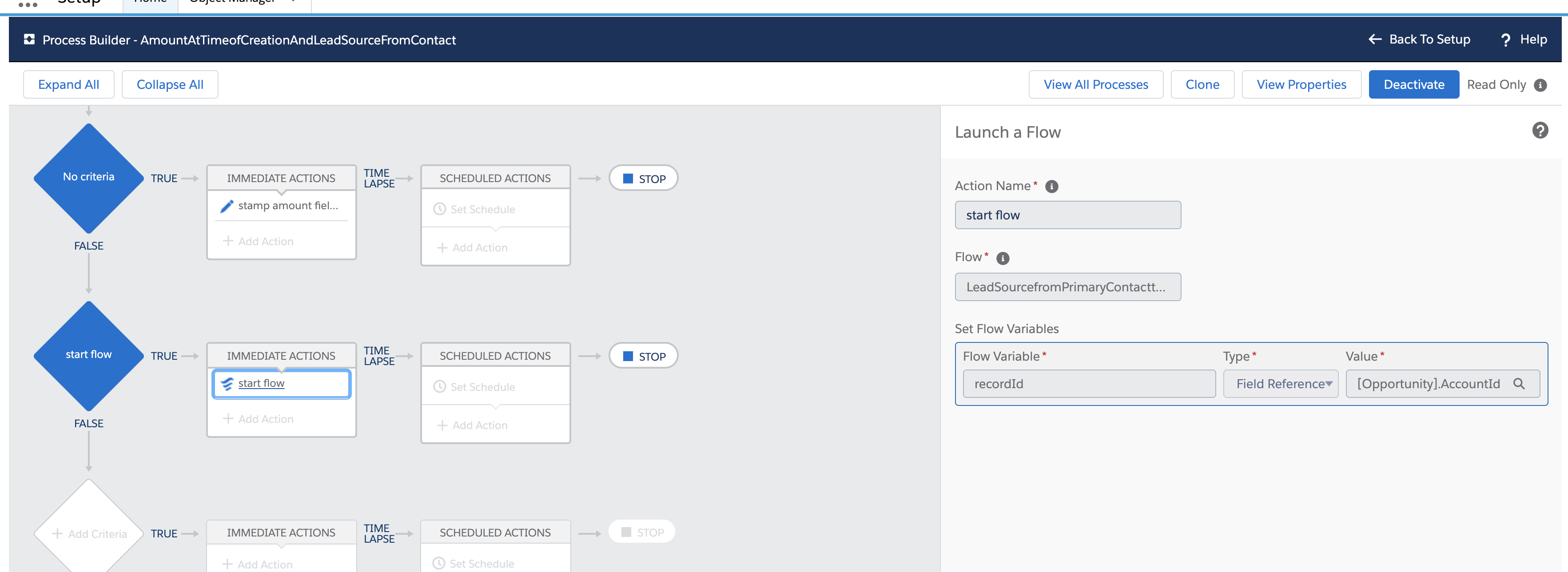
Task: Click the search icon in the Value field
Action: point(1519,384)
